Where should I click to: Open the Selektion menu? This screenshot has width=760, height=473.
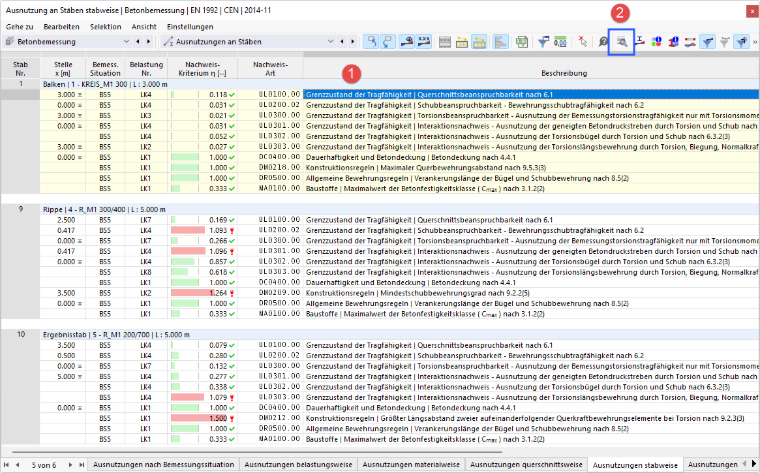click(105, 27)
